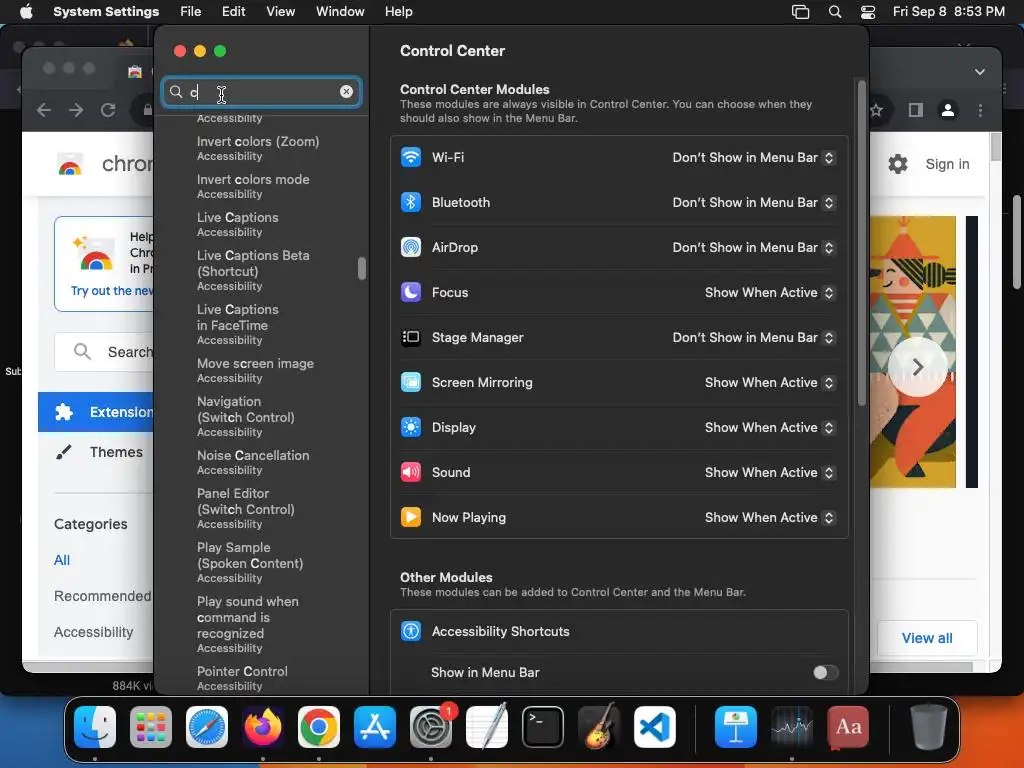Screen dimensions: 1024x768
Task: Select Noise Cancellation search result
Action: [x=253, y=462]
